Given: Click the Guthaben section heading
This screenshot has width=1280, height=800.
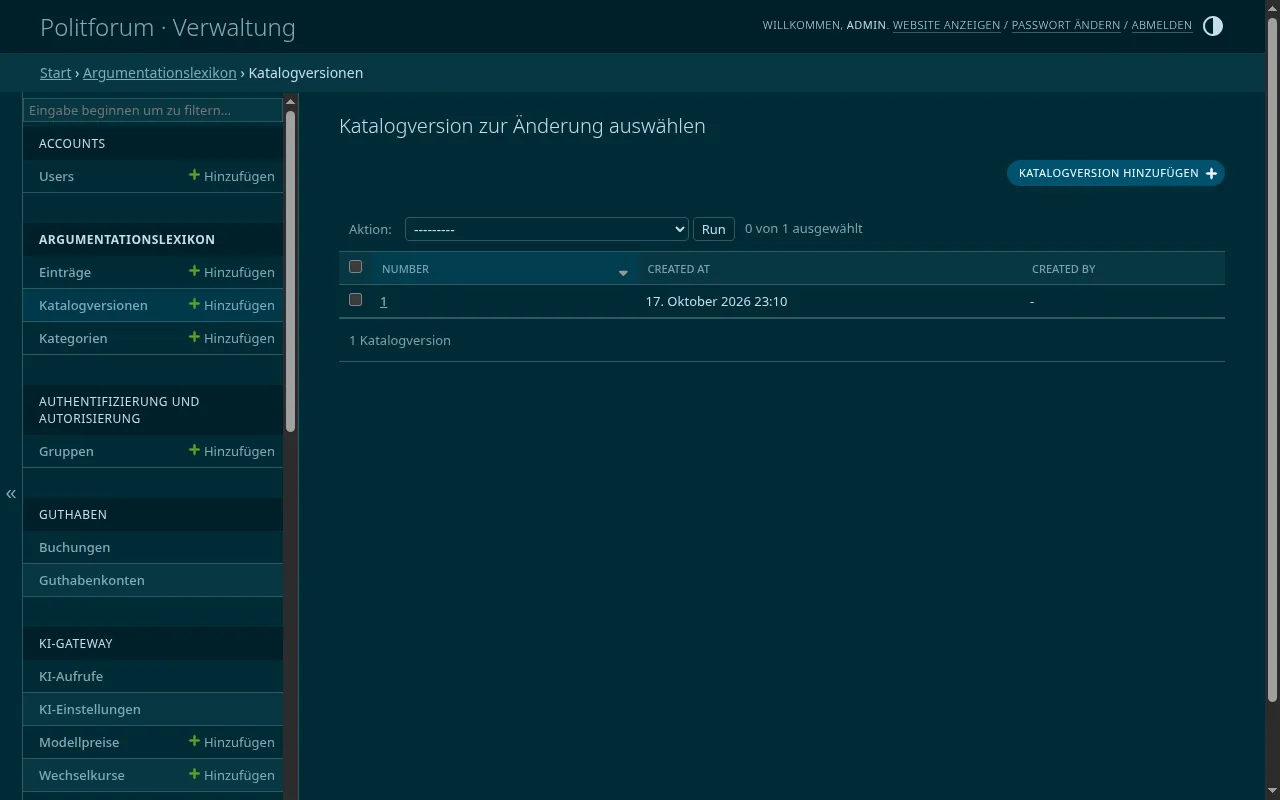Looking at the screenshot, I should [73, 514].
